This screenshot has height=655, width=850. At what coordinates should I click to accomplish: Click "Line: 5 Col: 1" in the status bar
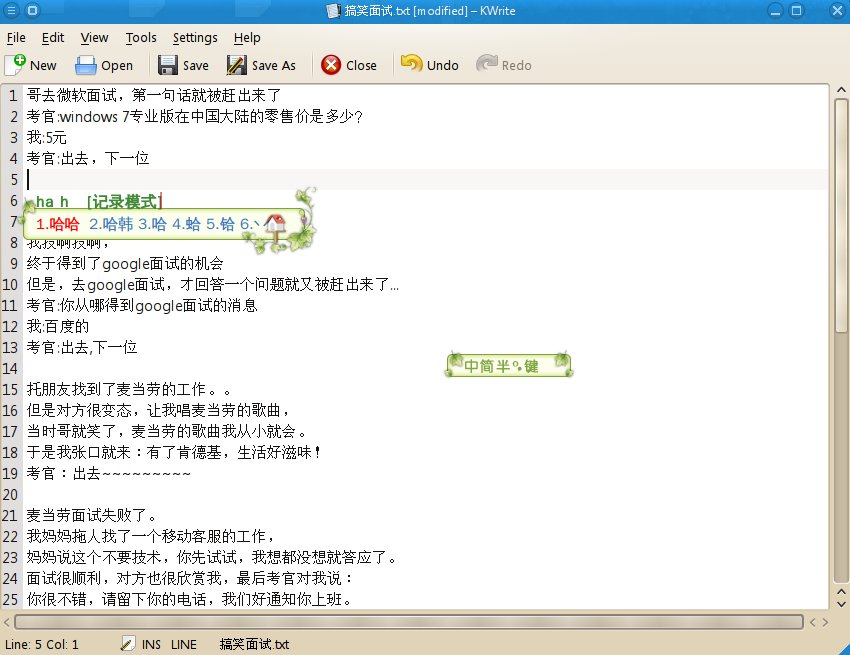[x=42, y=644]
